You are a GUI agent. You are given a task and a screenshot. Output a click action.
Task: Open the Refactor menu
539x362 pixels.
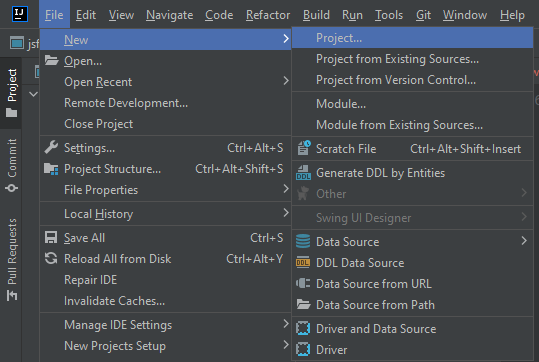[x=268, y=15]
